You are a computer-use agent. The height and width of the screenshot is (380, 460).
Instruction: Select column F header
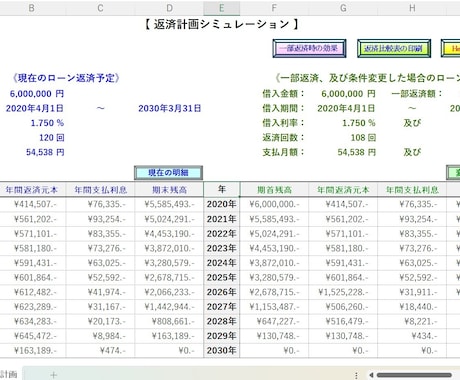point(274,8)
